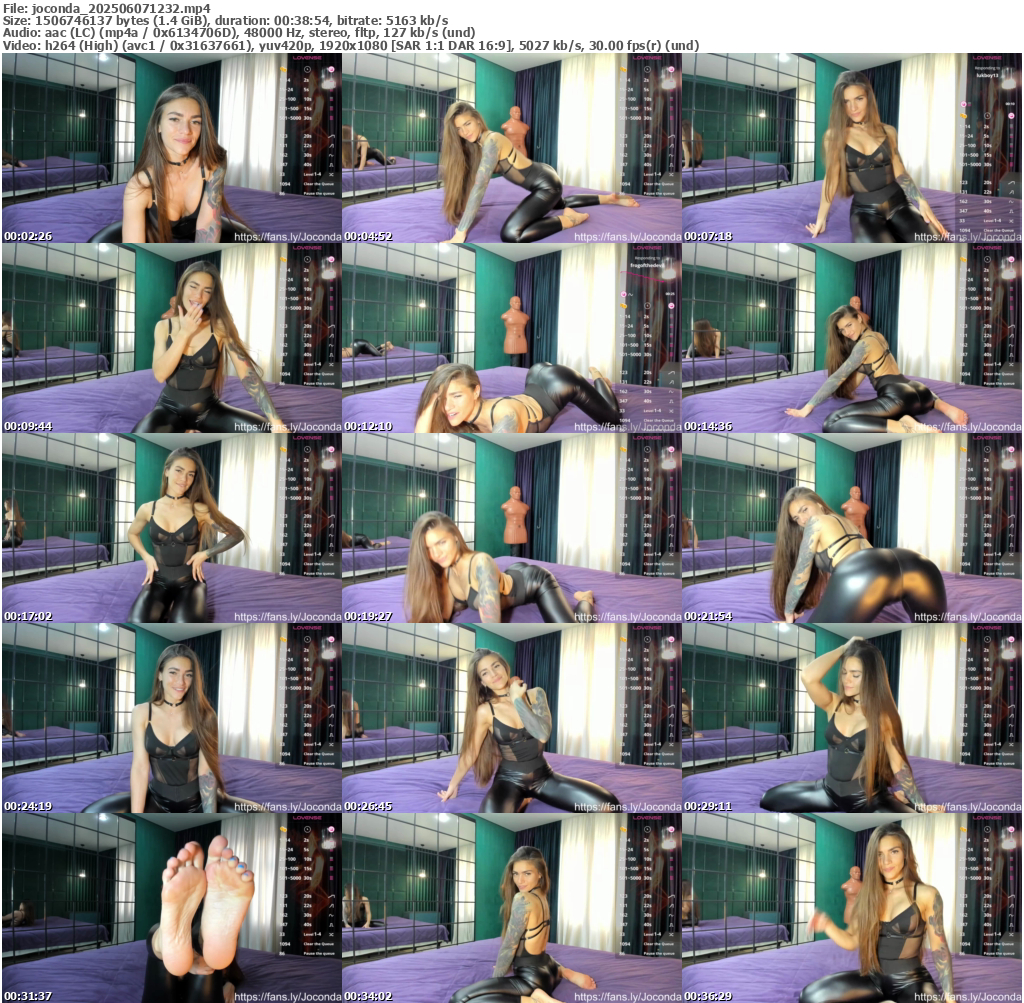The image size is (1024, 1003).
Task: Select the thumbnail at timestamp 00:02:26
Action: click(172, 148)
